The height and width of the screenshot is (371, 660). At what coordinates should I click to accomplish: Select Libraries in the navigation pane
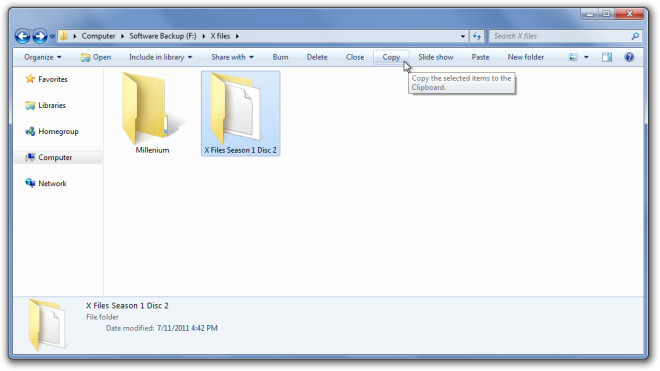pyautogui.click(x=52, y=105)
